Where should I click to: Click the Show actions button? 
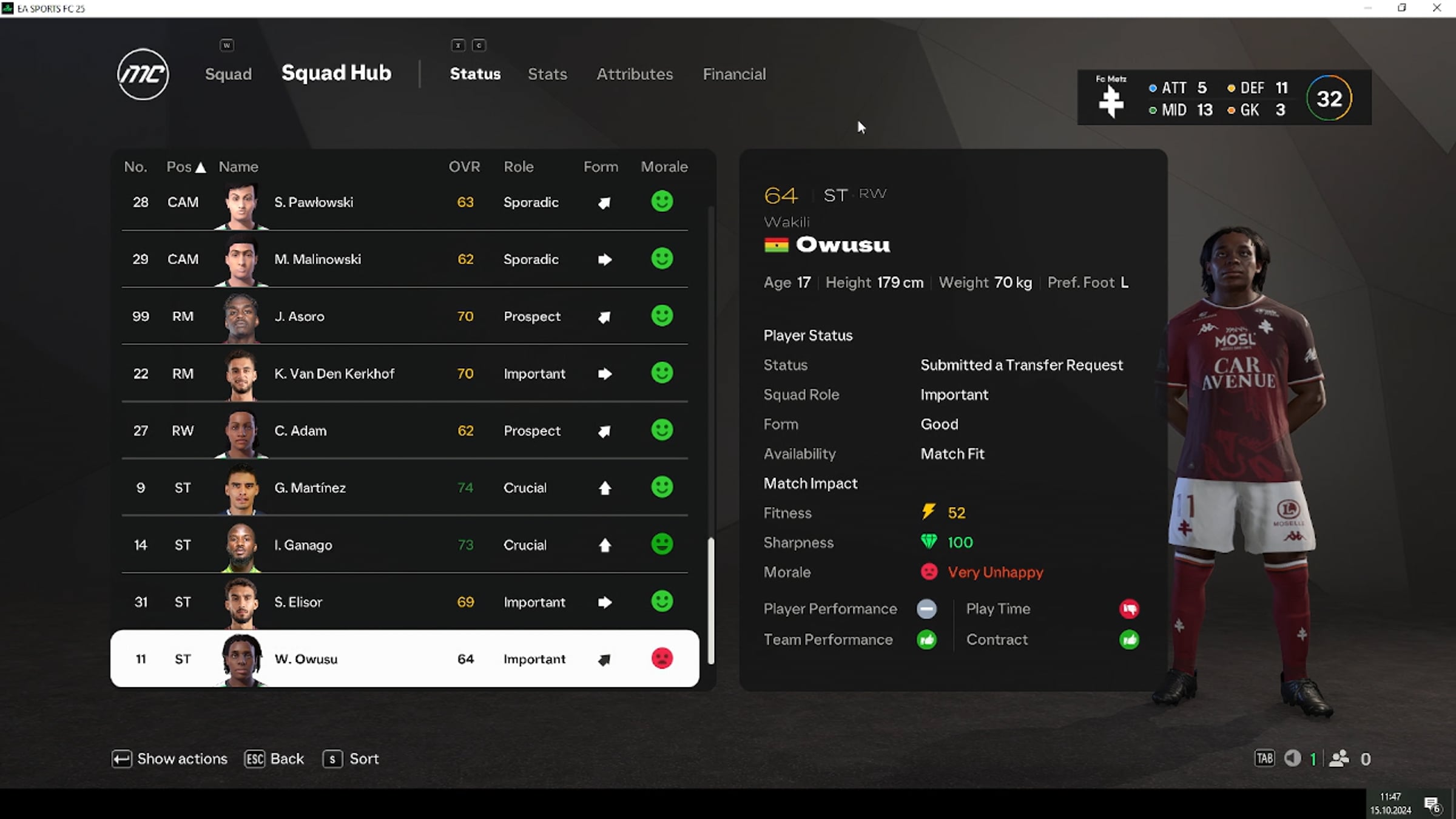170,758
